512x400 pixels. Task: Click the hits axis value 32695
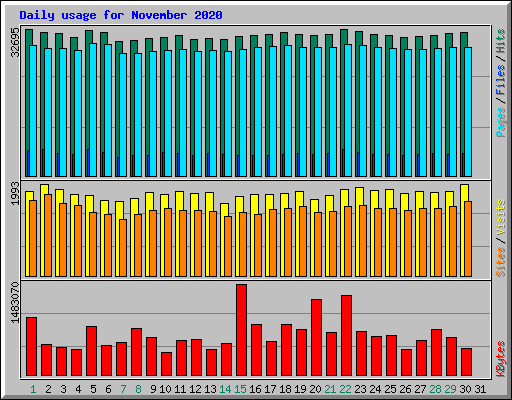click(15, 42)
